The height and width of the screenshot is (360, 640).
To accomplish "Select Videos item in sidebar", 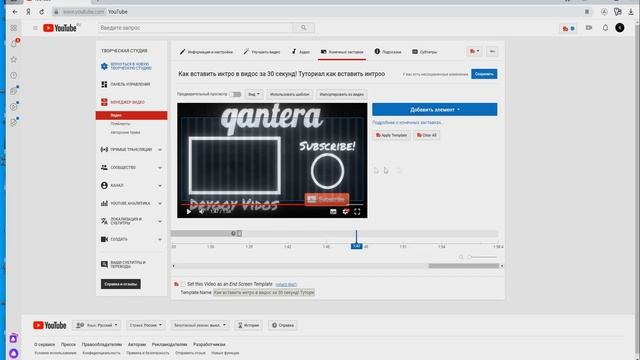I will click(x=131, y=116).
